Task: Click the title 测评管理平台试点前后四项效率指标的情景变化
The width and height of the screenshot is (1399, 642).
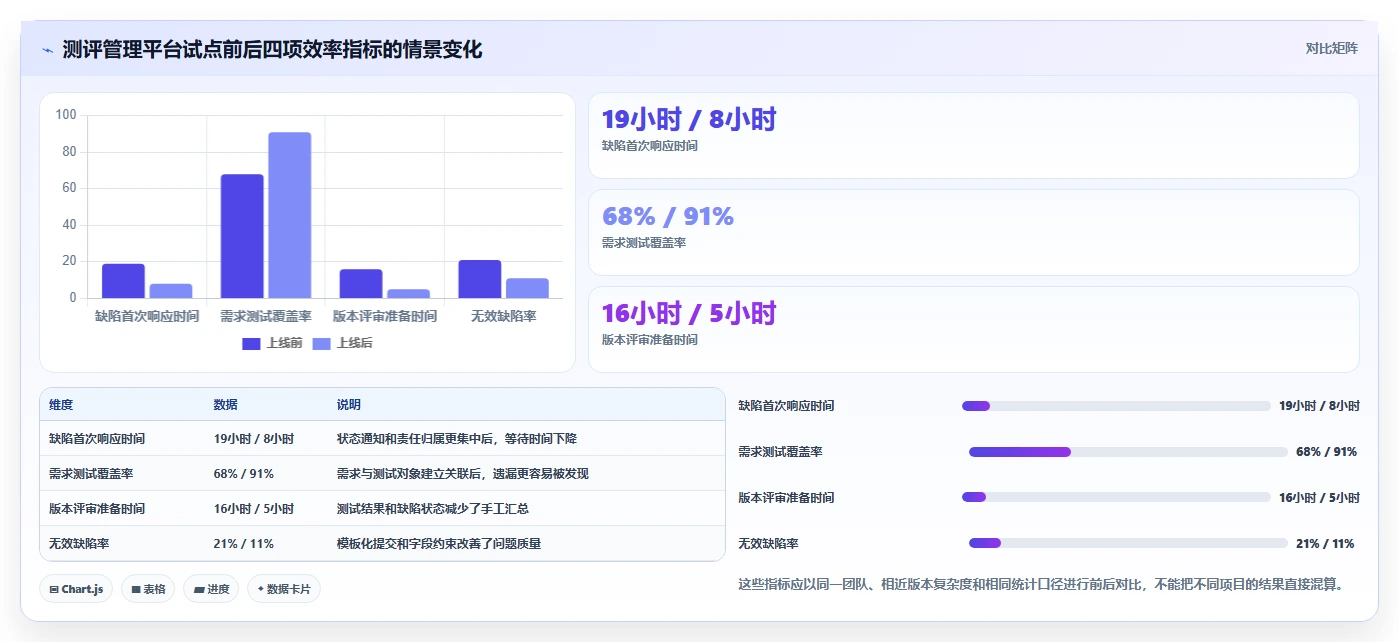Action: click(272, 49)
